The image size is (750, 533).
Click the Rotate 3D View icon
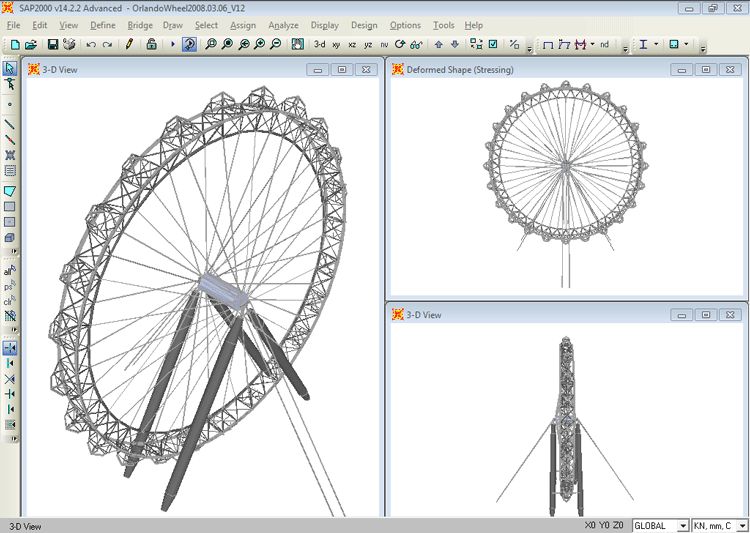coord(400,45)
